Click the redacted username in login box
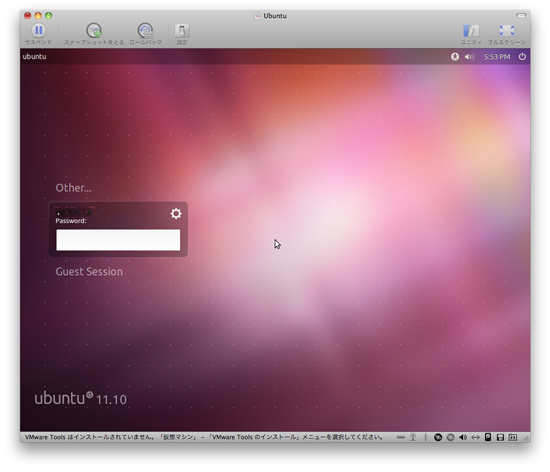 pos(75,211)
